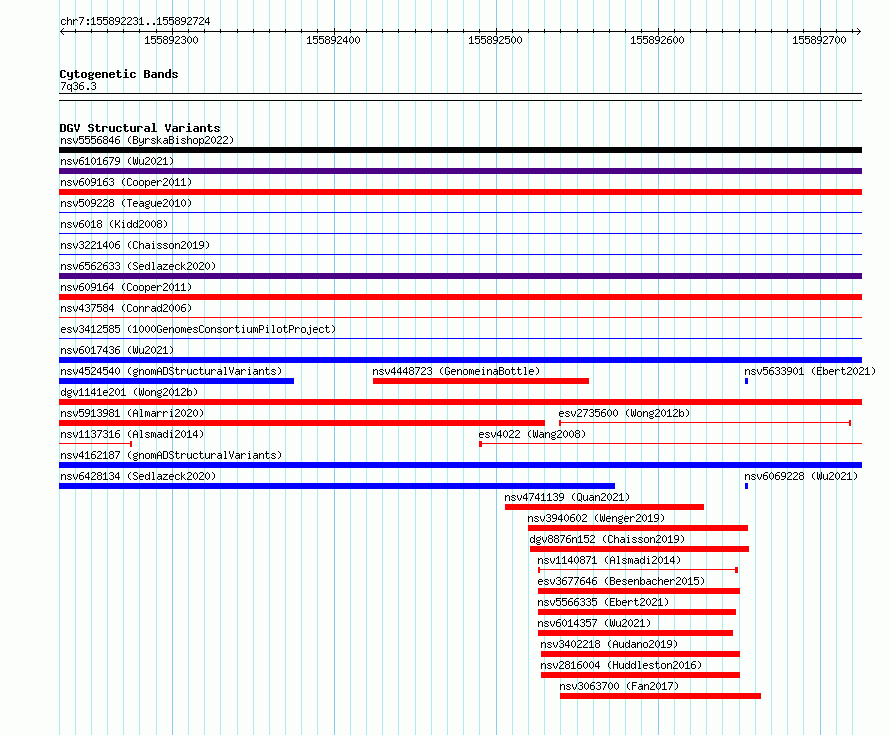
Task: Click the thin esv2735600 variant line
Action: click(705, 423)
